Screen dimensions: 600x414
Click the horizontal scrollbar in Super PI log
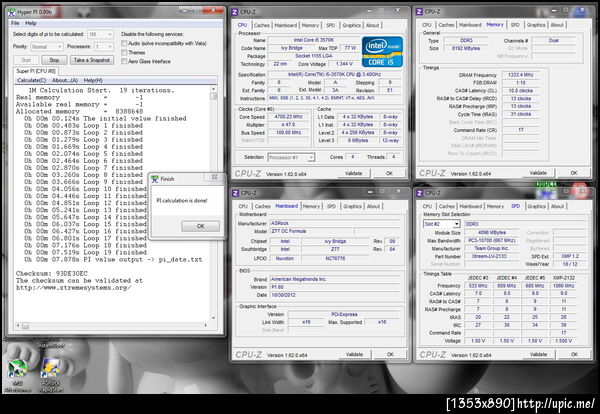112,326
